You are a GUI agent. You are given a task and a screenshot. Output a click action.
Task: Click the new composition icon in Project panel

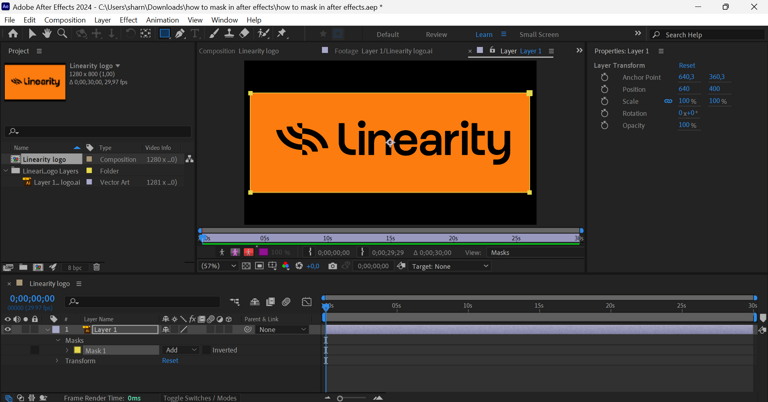pos(38,267)
